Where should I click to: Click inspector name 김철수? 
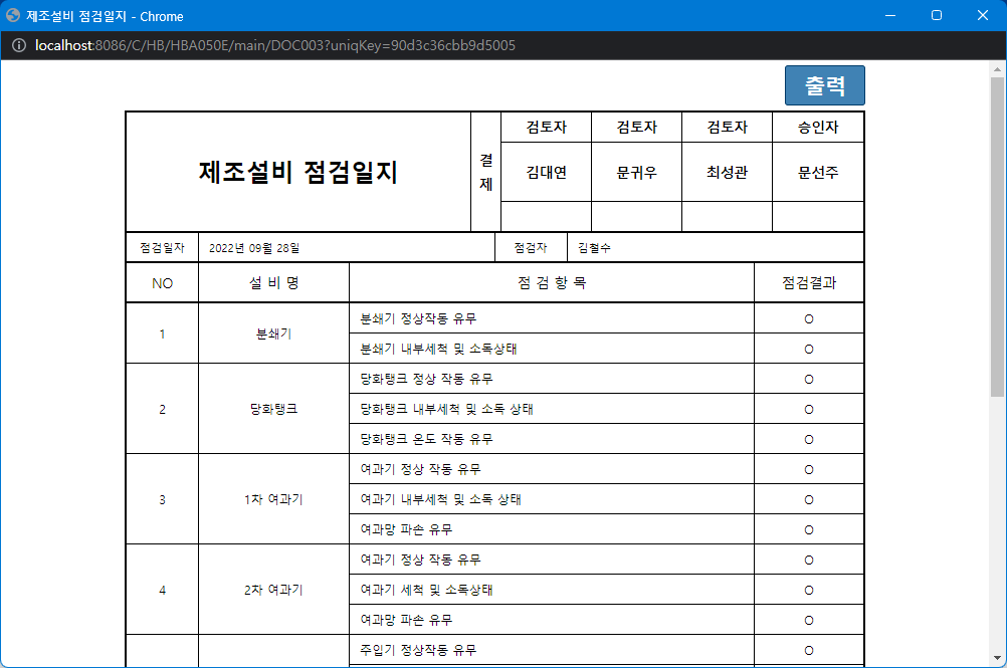coord(594,248)
